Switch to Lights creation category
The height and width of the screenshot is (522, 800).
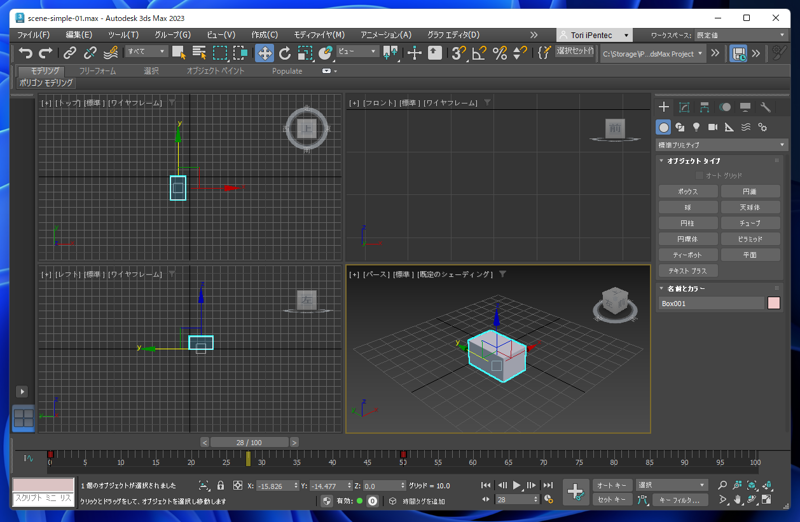(x=696, y=127)
